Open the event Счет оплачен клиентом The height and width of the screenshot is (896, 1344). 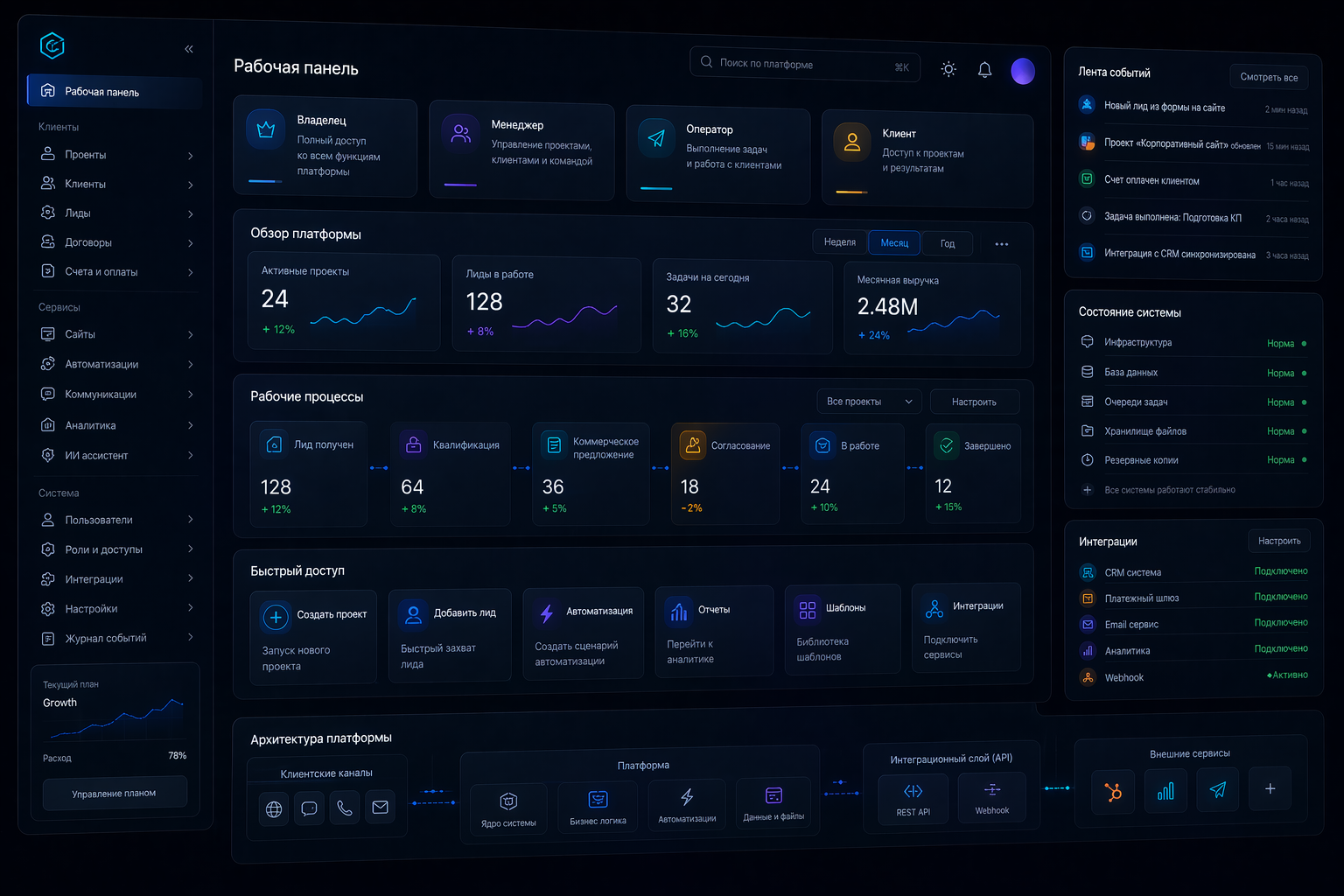click(1193, 180)
